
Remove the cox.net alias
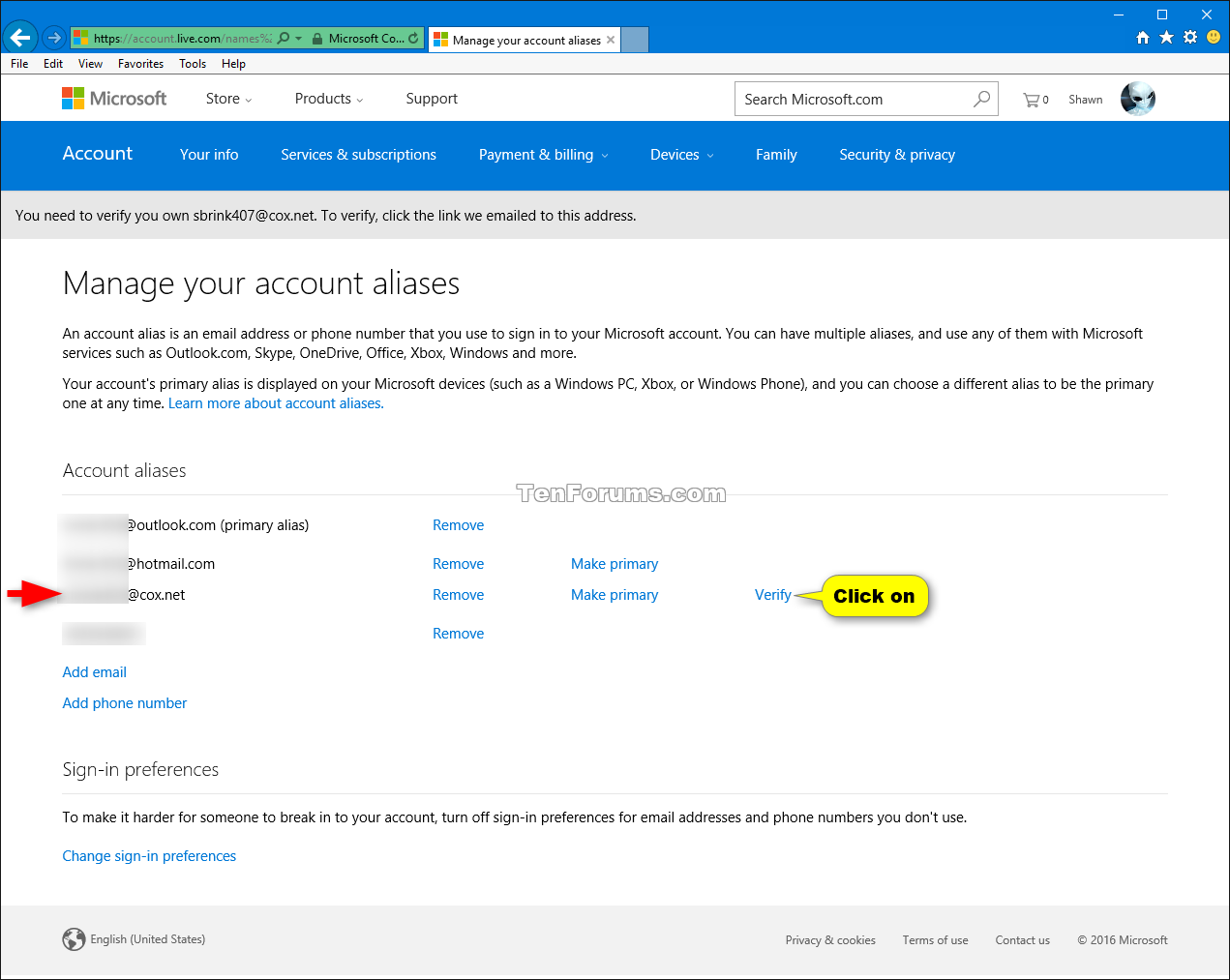click(x=458, y=595)
